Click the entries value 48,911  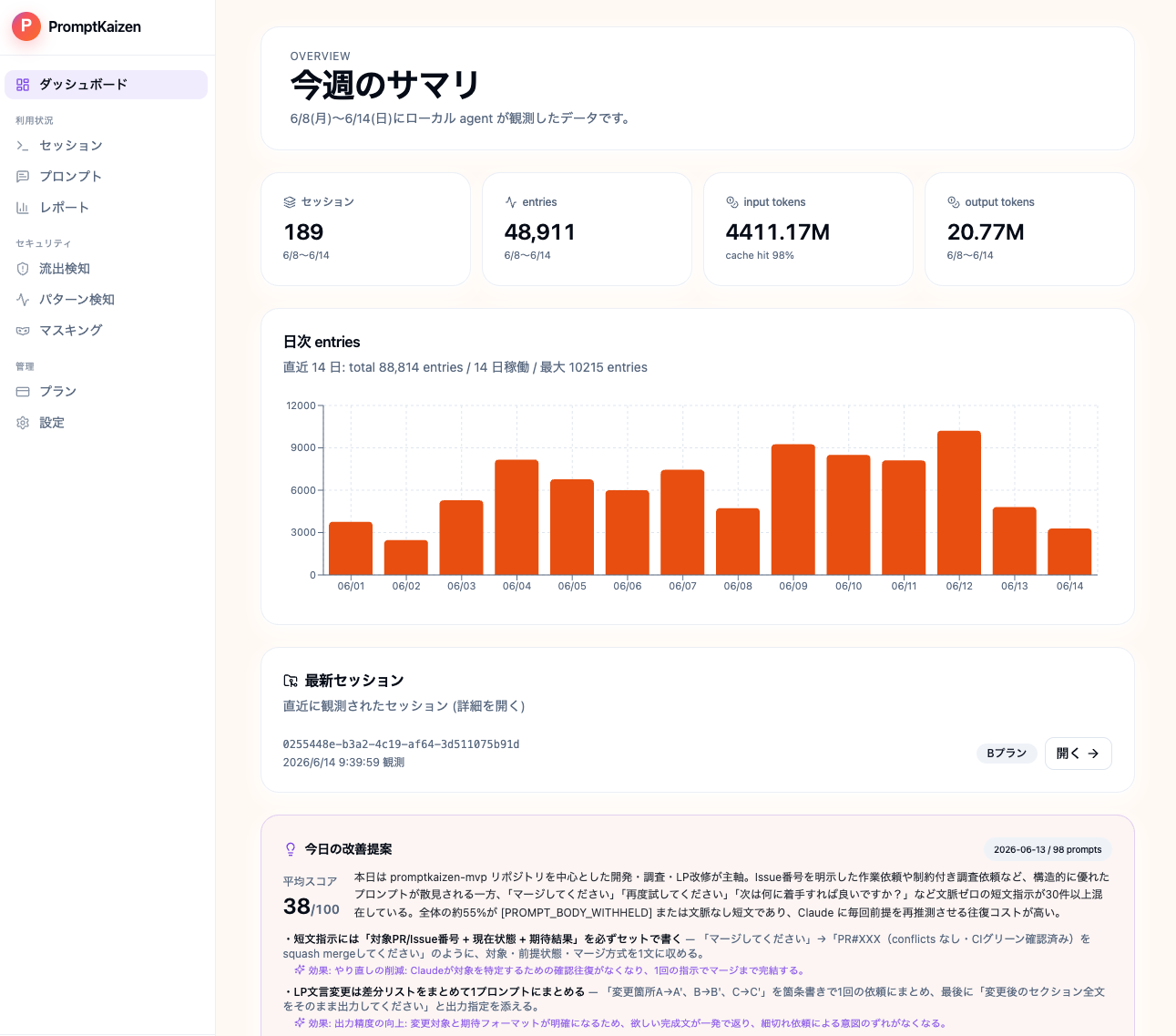540,232
